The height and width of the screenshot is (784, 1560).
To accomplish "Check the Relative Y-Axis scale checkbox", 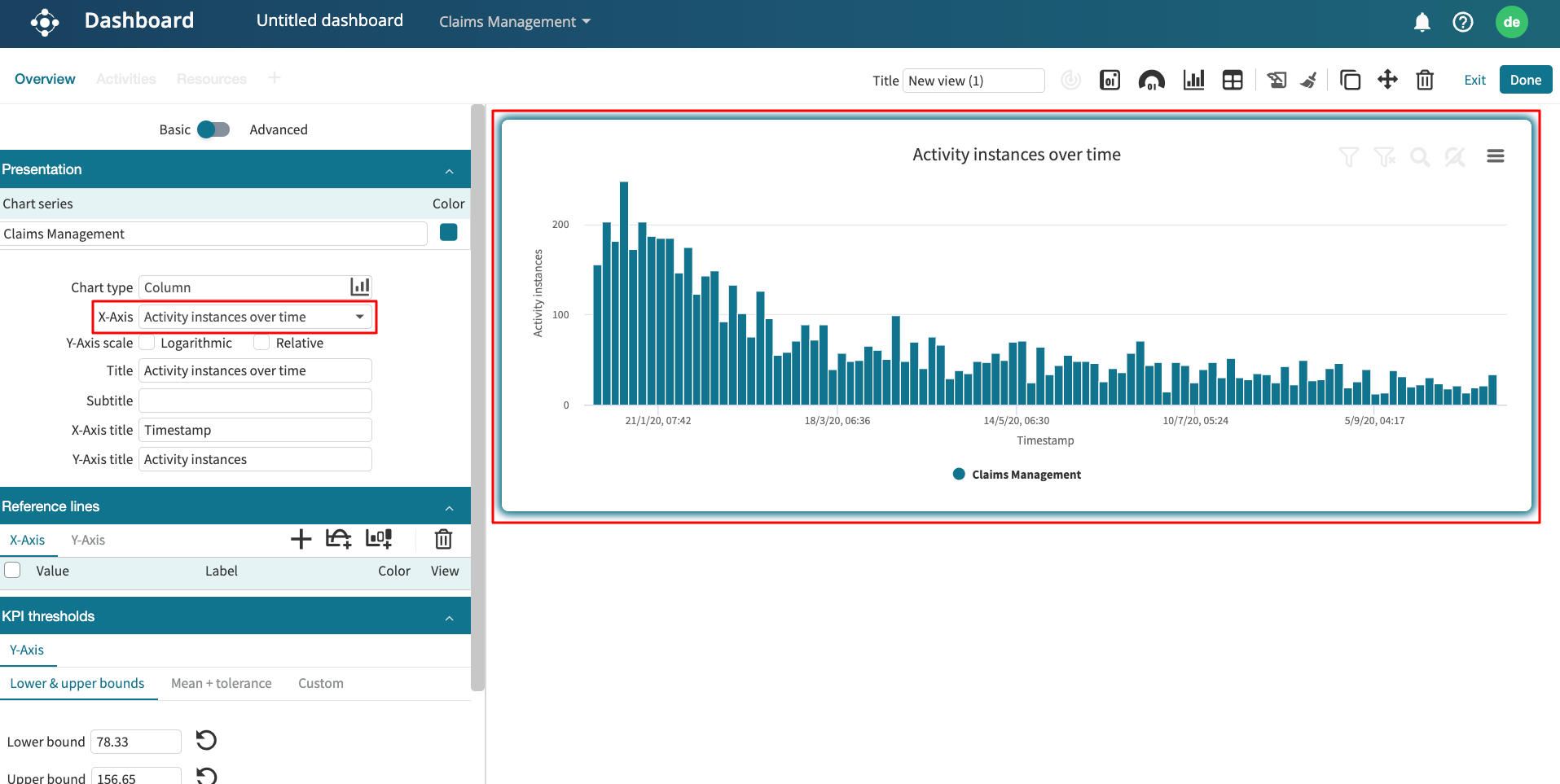I will pos(261,343).
